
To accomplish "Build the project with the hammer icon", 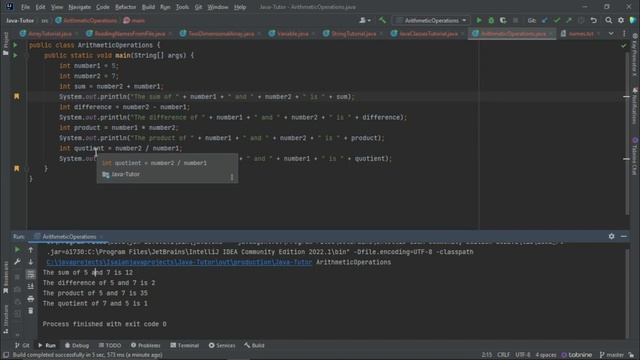I will point(382,20).
